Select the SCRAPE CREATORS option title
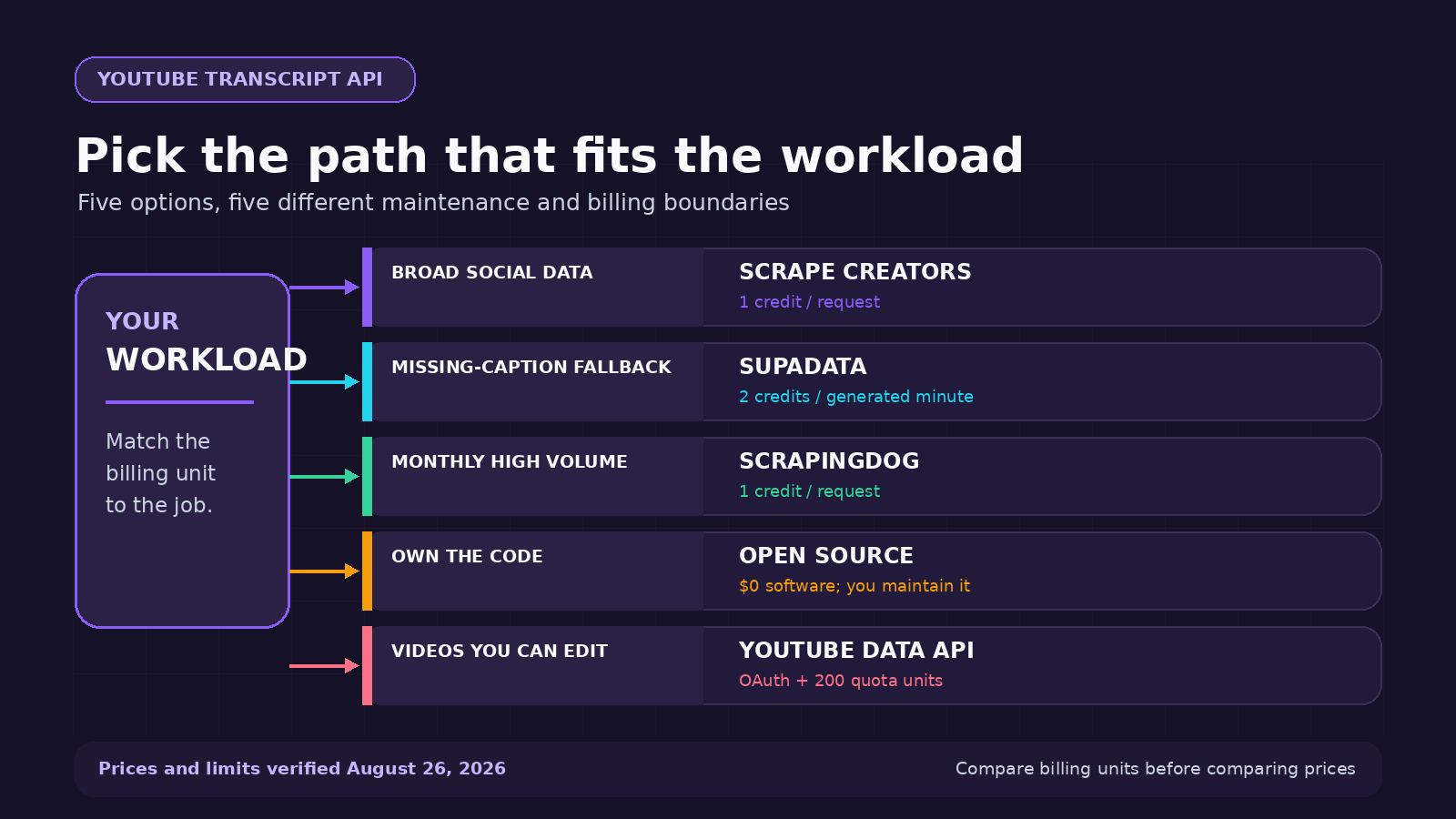 [854, 272]
